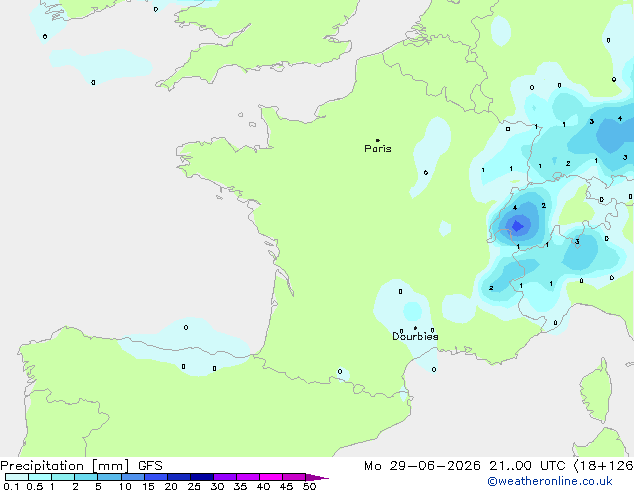Open the weatheronline.co.uk copyright link
The width and height of the screenshot is (634, 490).
550,481
